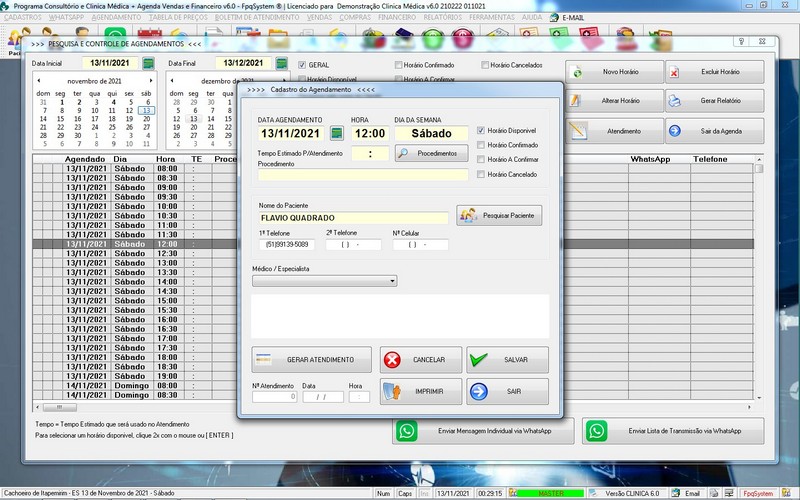This screenshot has height=500, width=800.
Task: Save appointment with green Salvar button
Action: [x=508, y=360]
